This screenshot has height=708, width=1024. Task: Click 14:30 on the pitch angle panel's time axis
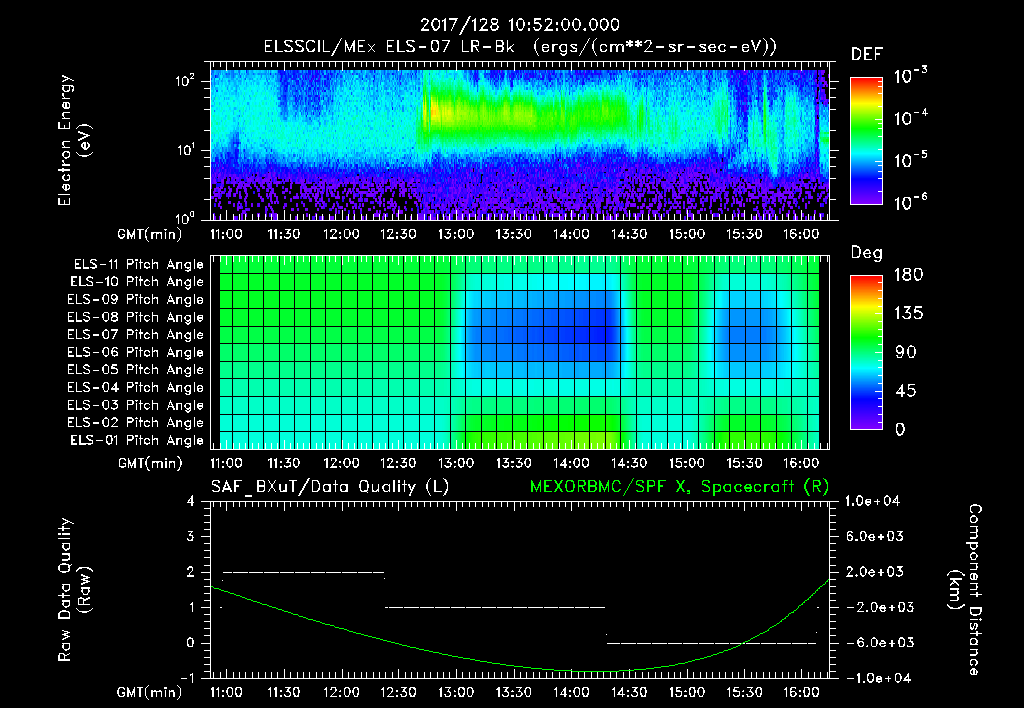coord(629,464)
